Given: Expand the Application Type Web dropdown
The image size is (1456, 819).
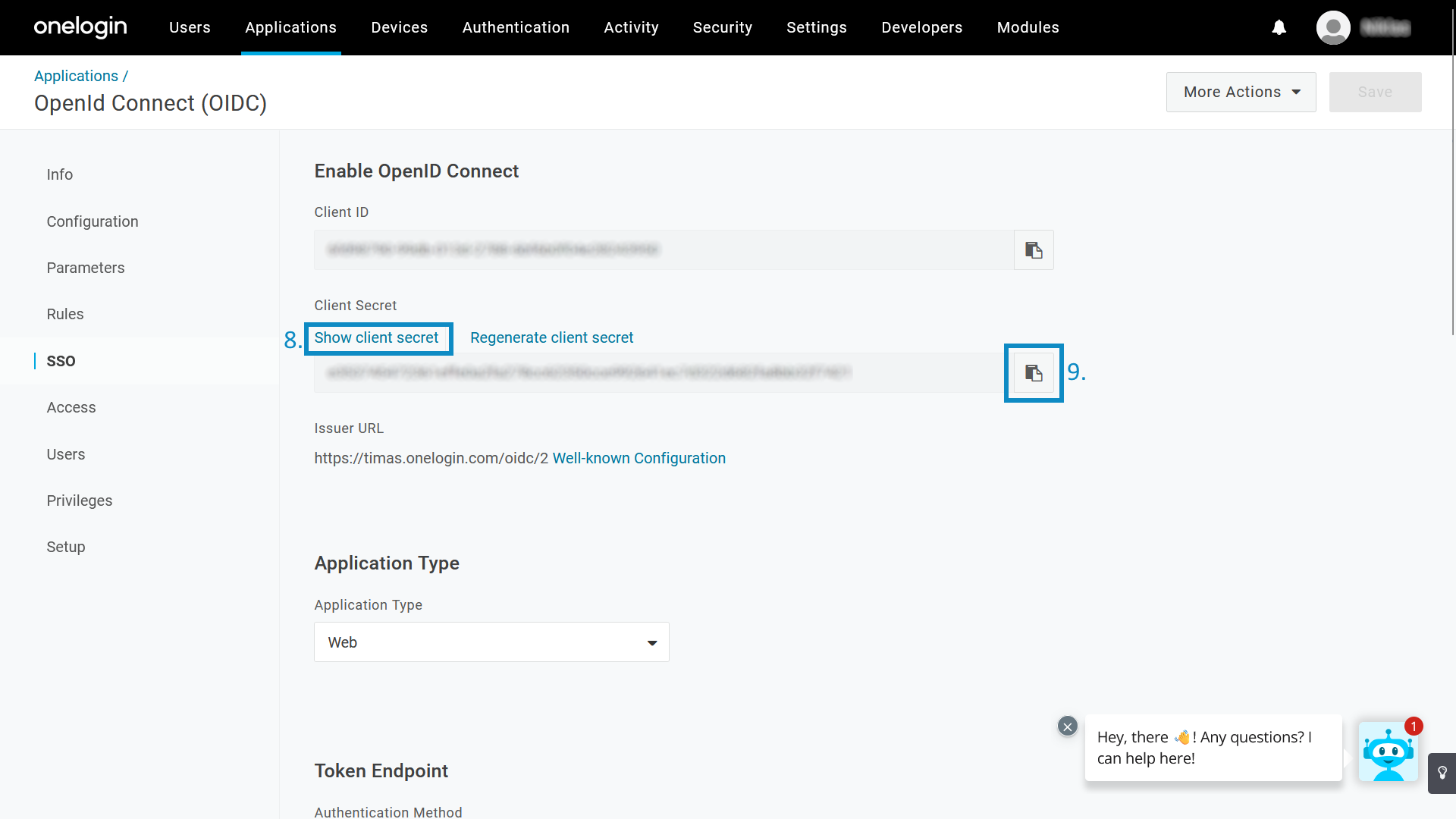Looking at the screenshot, I should pyautogui.click(x=491, y=642).
